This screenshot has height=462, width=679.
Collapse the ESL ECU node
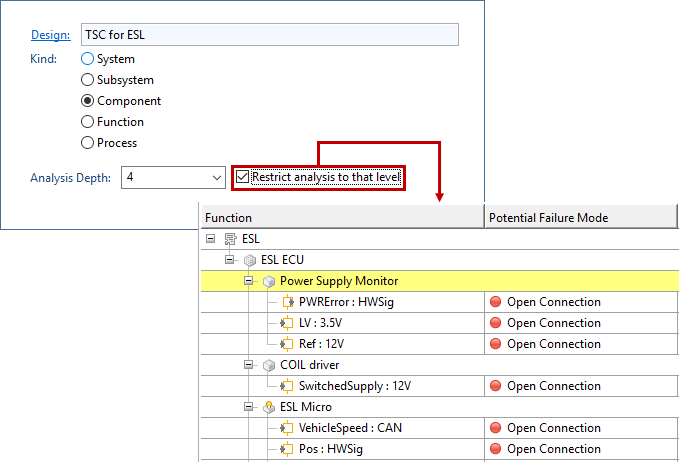pos(230,260)
